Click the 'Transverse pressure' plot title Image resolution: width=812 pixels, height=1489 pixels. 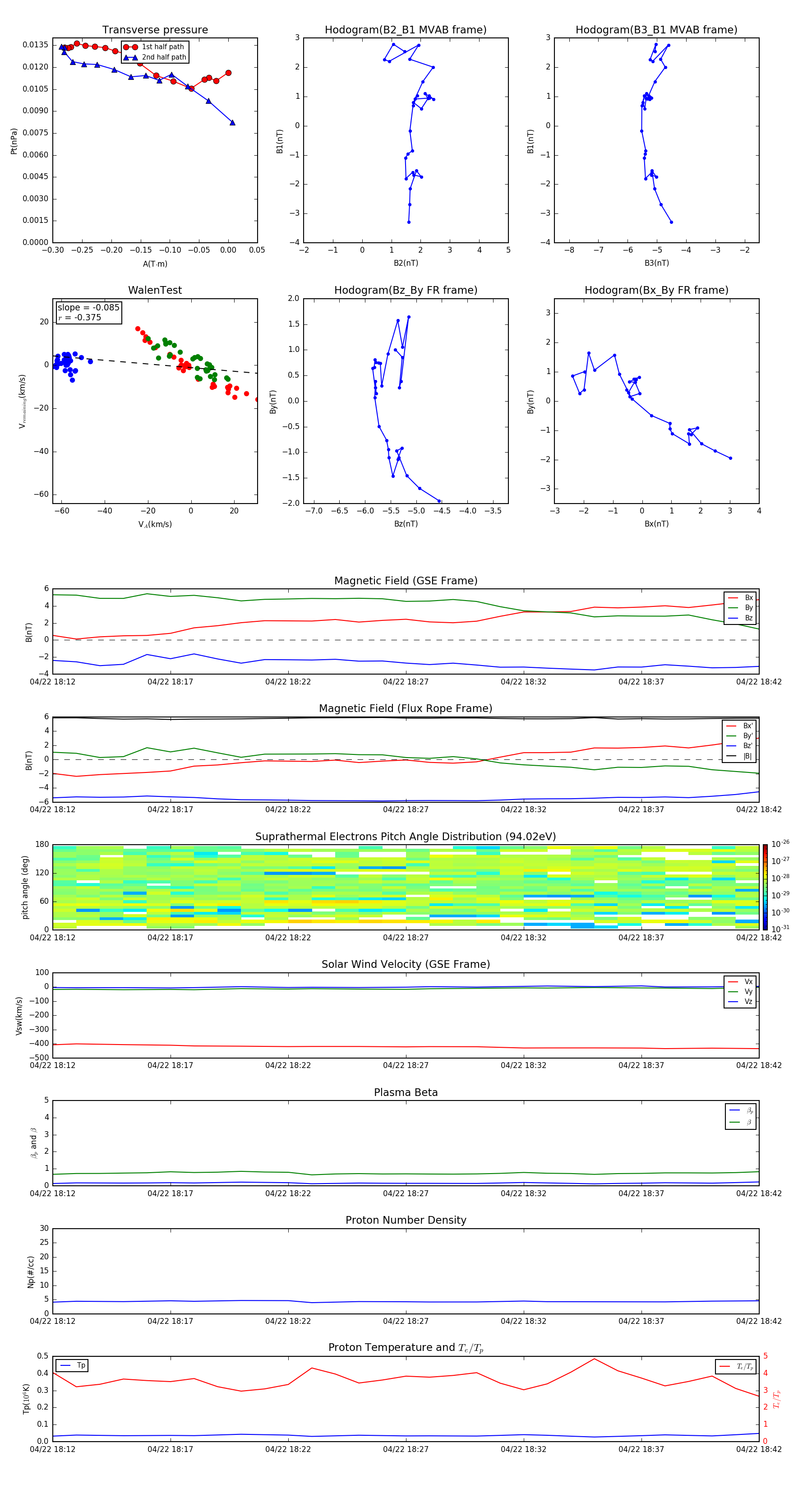pyautogui.click(x=155, y=30)
